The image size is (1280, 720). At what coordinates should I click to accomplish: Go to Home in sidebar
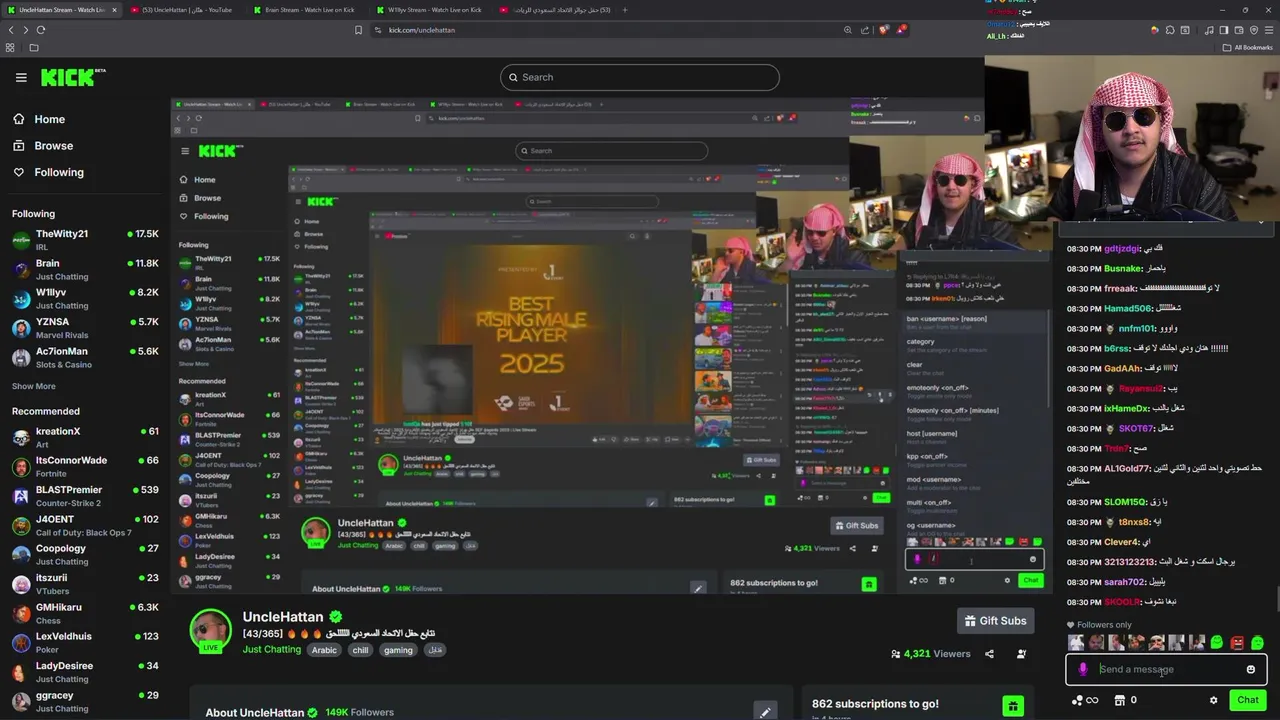tap(39, 119)
